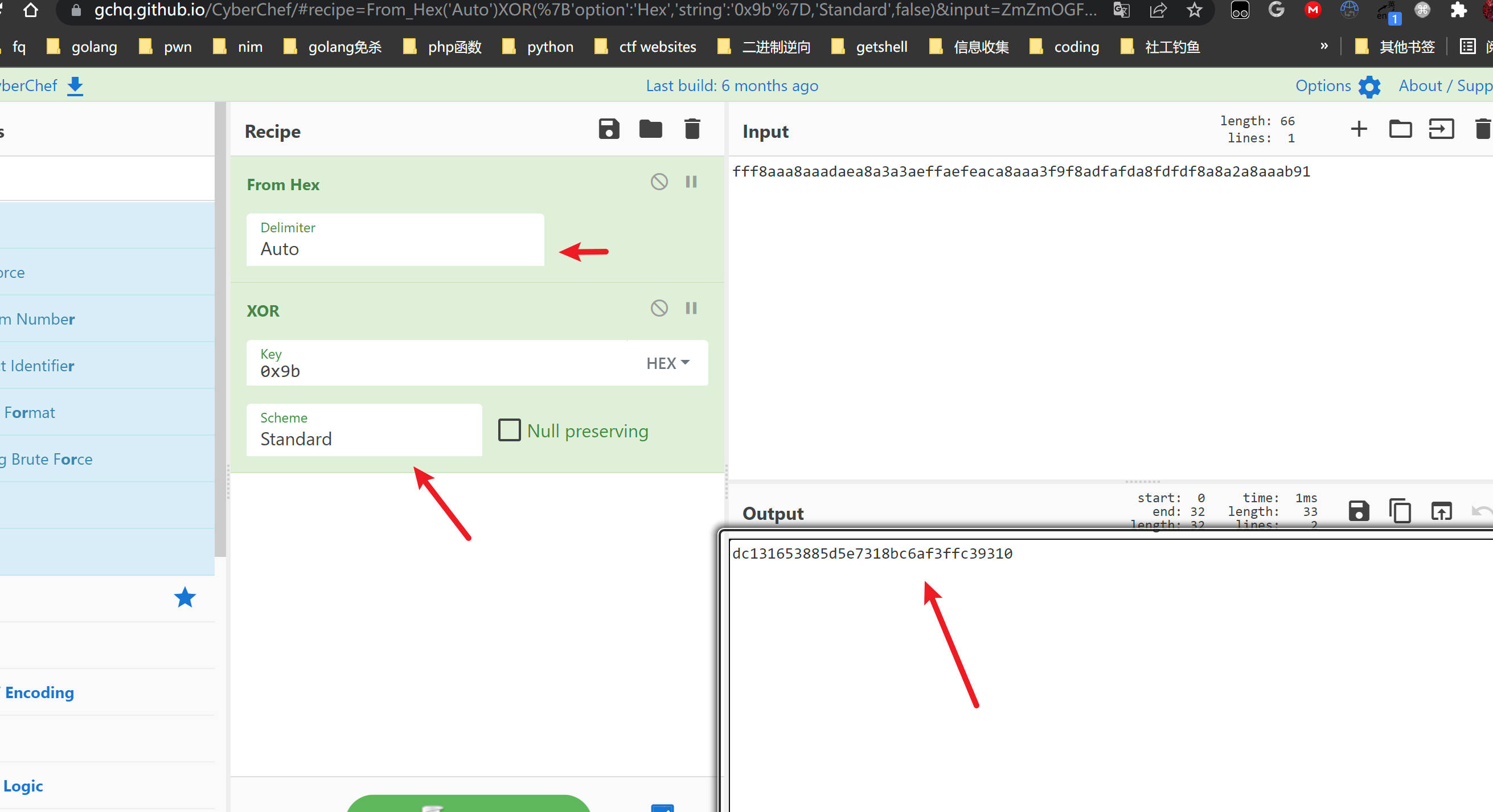Open the HEX key format dropdown
The image size is (1493, 812).
point(668,363)
